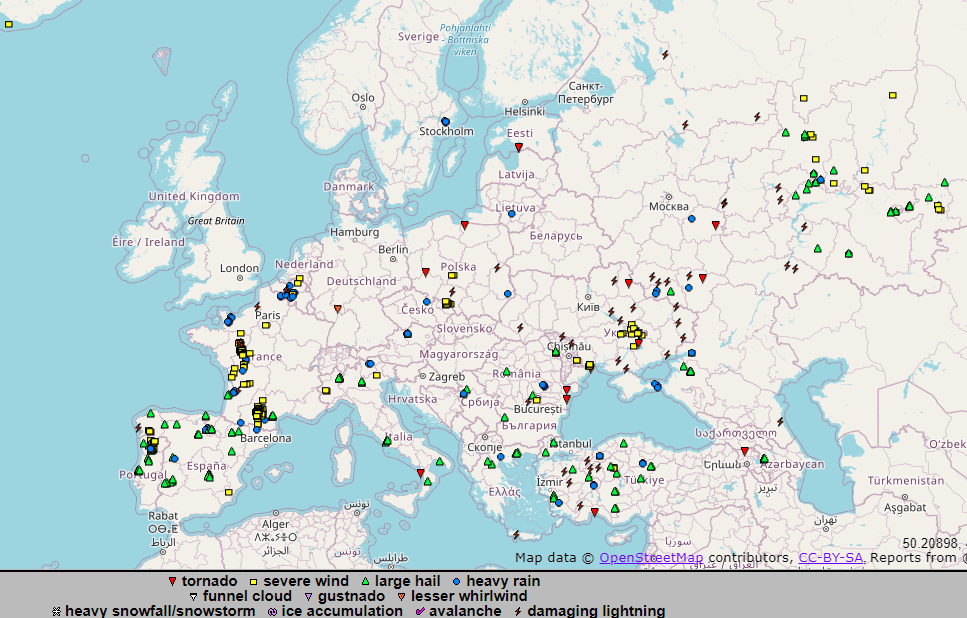Open the lesser whirlwind marker in Deutschland

coord(337,308)
